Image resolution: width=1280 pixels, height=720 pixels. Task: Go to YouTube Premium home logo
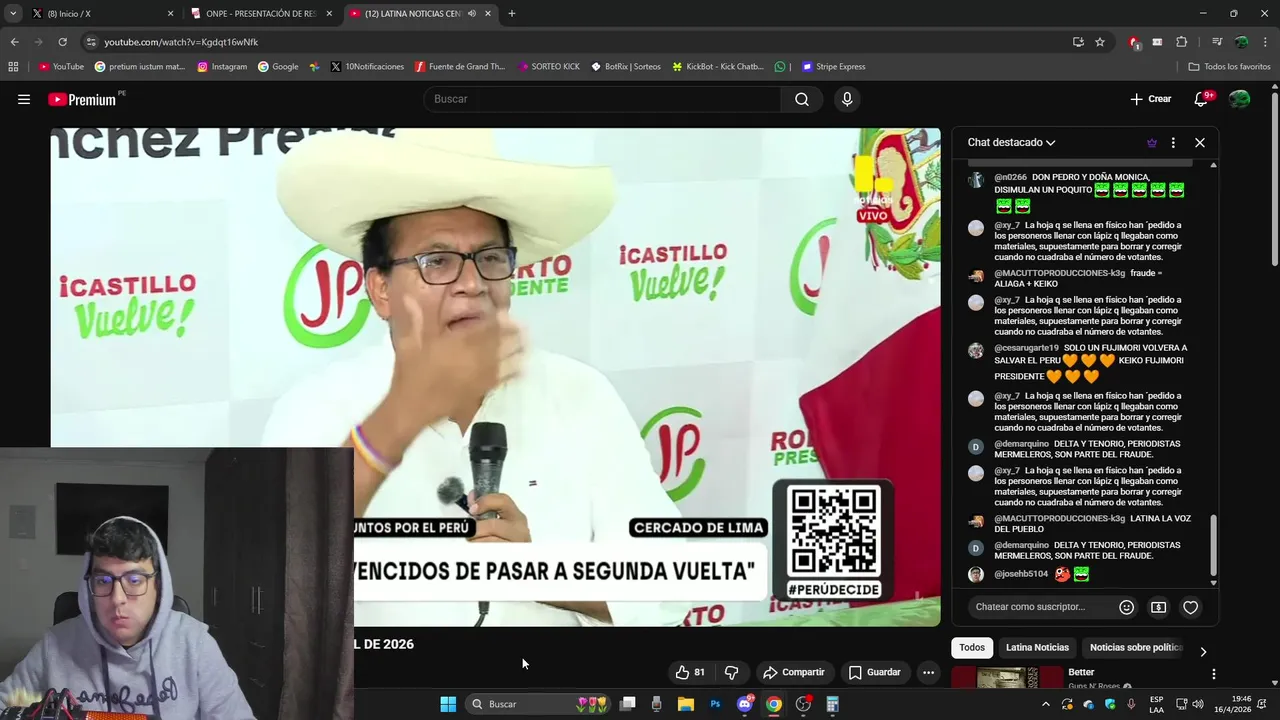tap(84, 99)
